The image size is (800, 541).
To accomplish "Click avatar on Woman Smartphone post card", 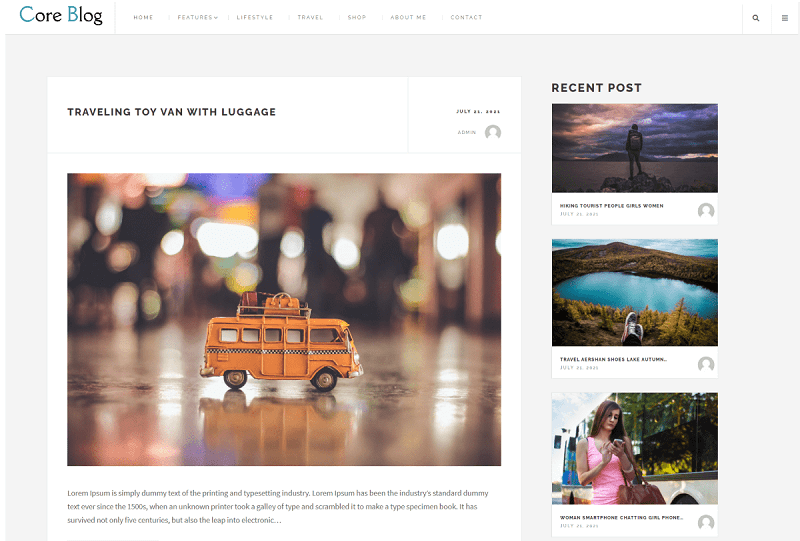I will point(706,522).
